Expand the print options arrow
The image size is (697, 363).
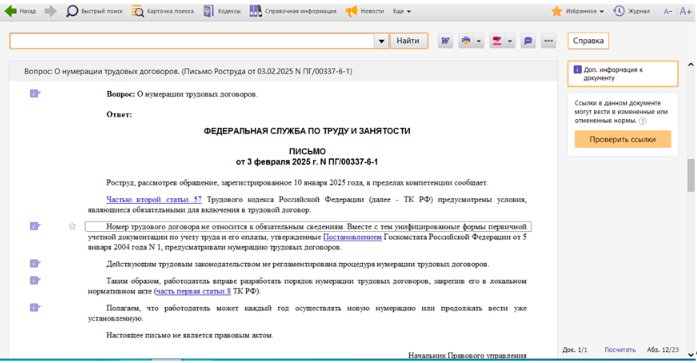click(x=479, y=41)
